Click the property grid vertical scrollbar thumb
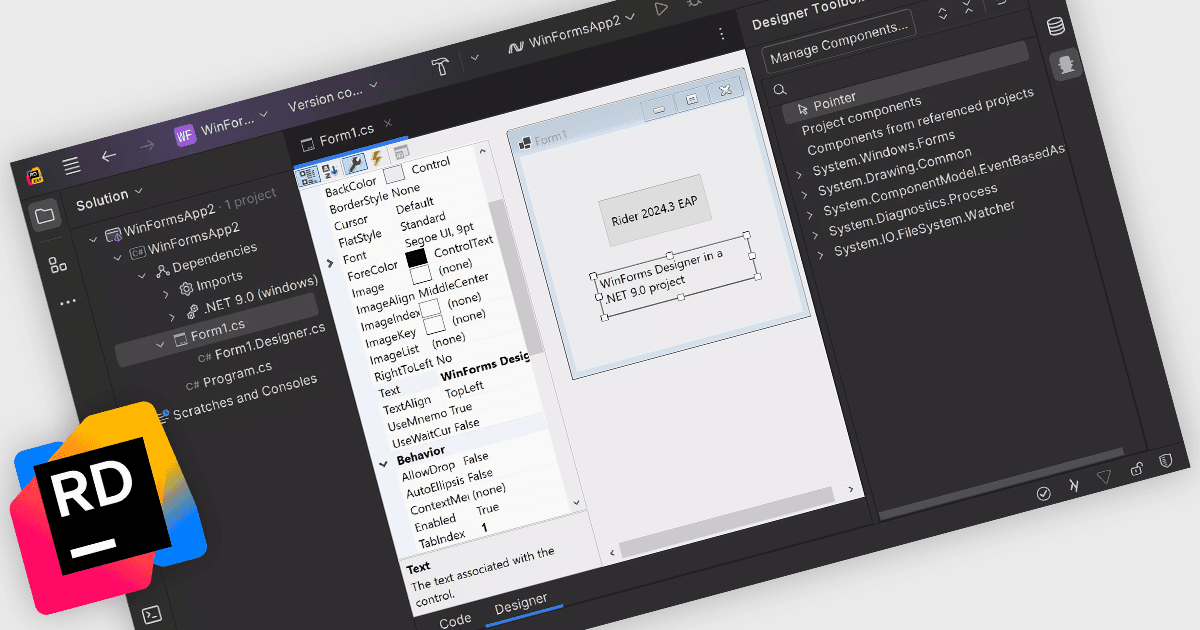 pyautogui.click(x=515, y=276)
